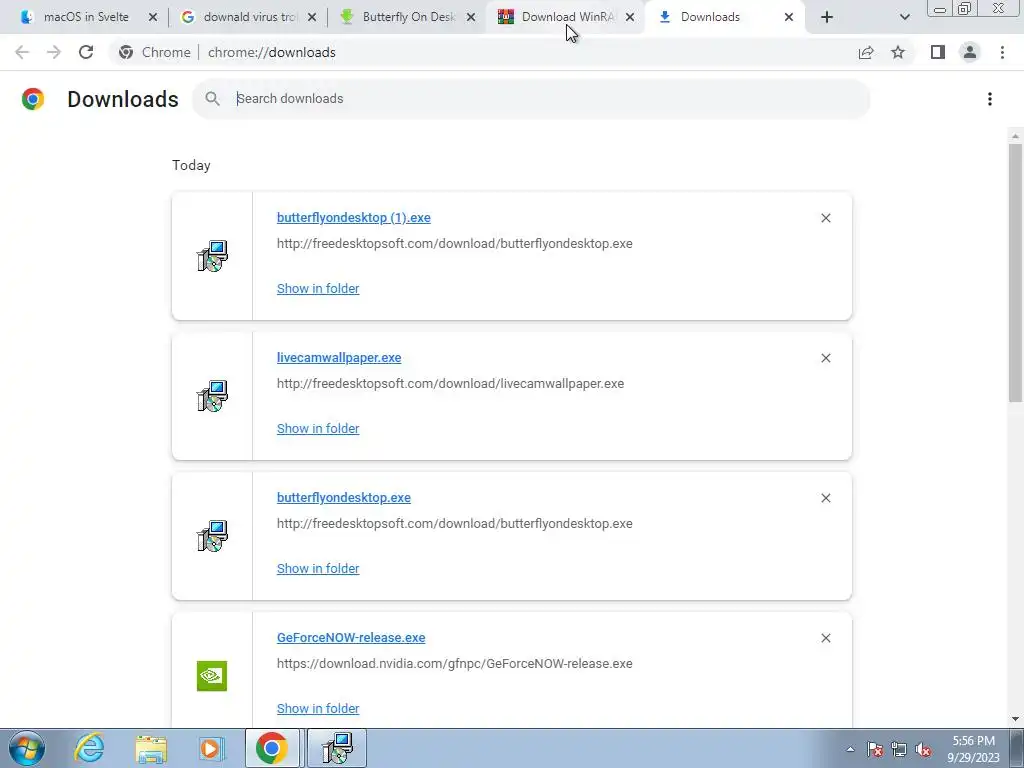Image resolution: width=1024 pixels, height=768 pixels.
Task: Show hidden system tray icons
Action: (850, 749)
